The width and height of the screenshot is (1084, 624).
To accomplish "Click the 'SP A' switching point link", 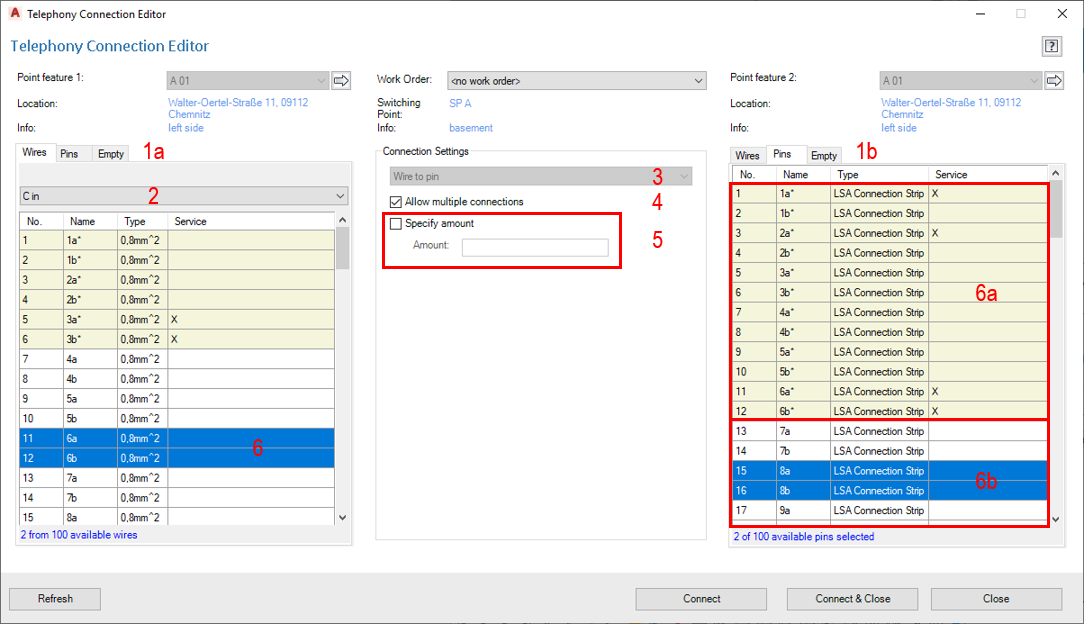I will point(460,103).
